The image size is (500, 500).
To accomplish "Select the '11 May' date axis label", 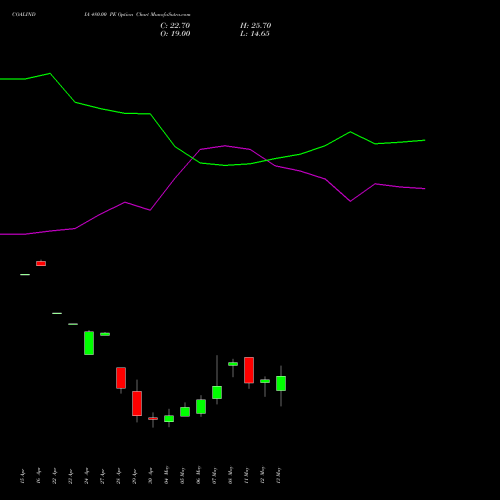I will [x=246, y=475].
